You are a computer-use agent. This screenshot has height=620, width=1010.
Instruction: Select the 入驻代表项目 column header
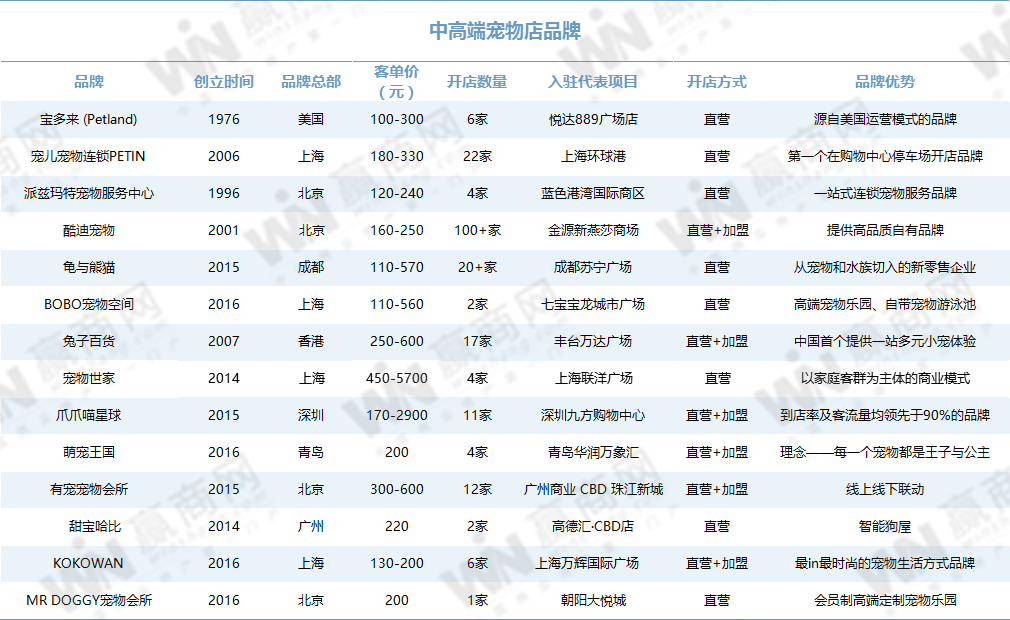[x=593, y=82]
